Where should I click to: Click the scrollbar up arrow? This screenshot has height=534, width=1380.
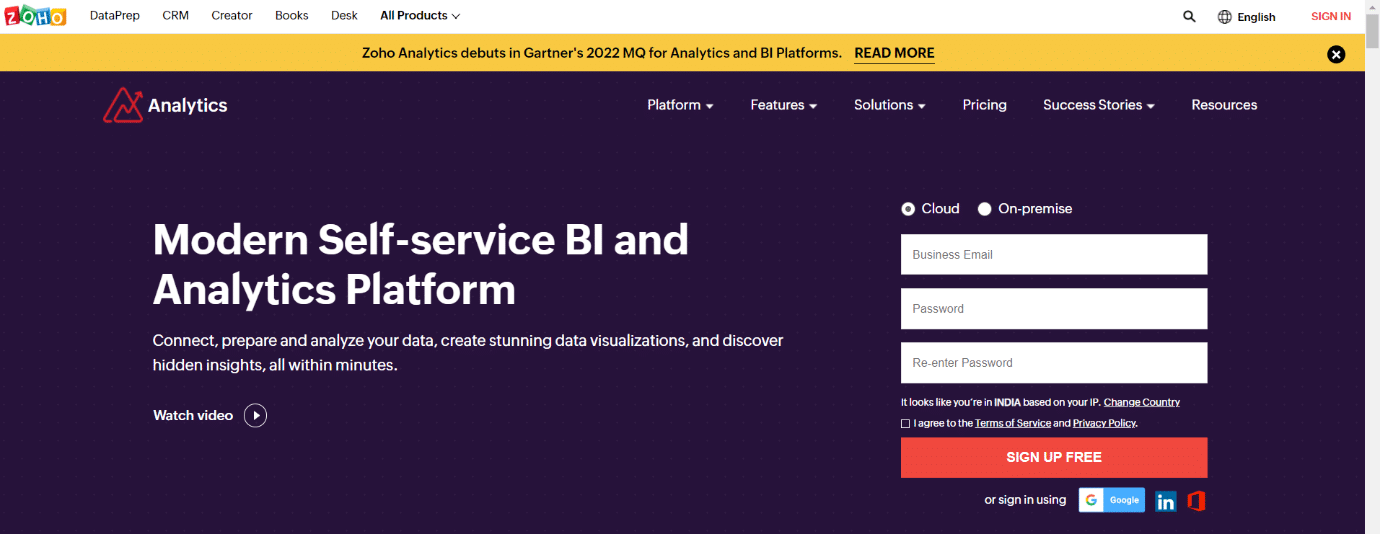tap(1372, 8)
